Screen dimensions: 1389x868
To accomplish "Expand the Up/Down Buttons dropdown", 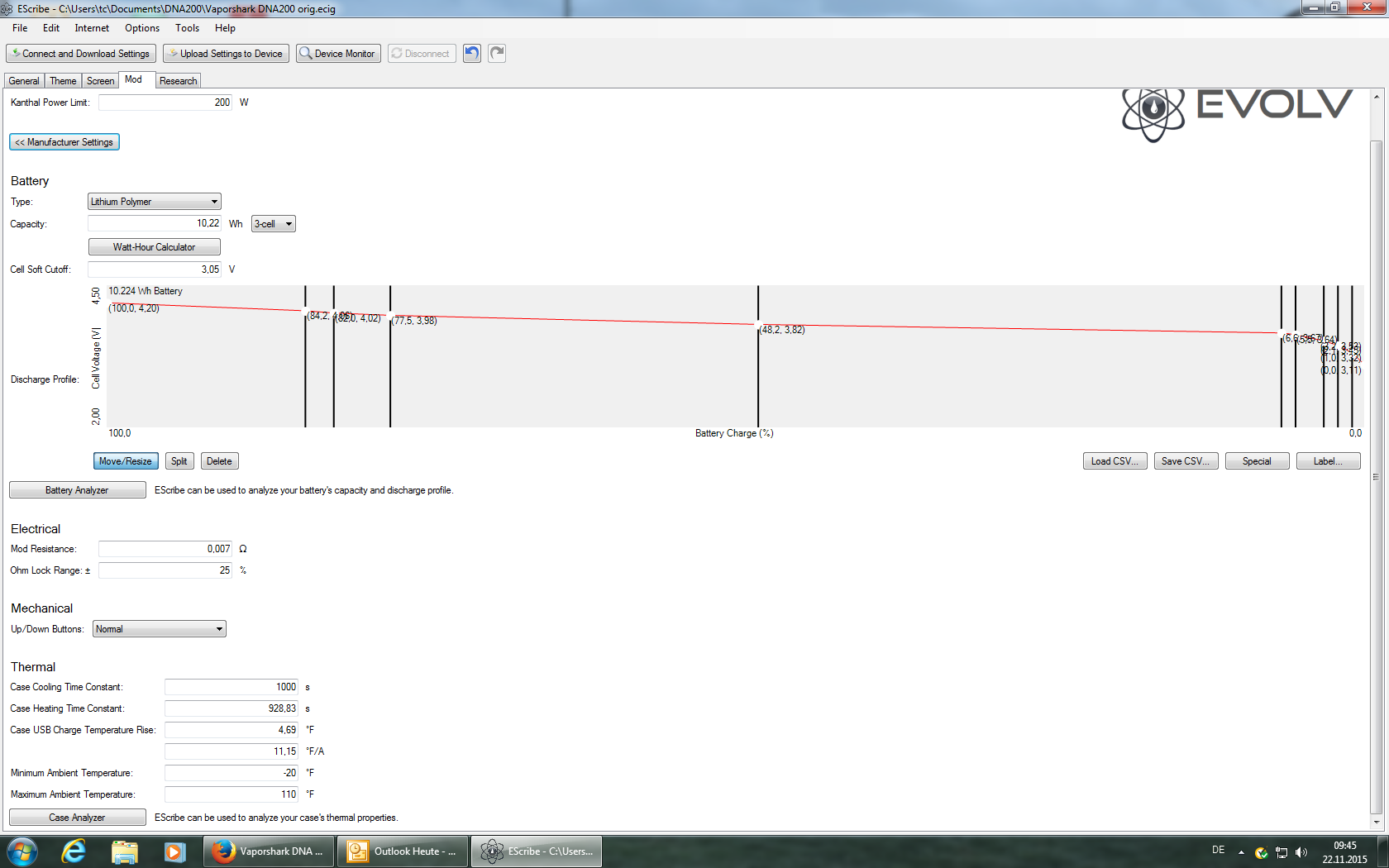I will point(159,629).
